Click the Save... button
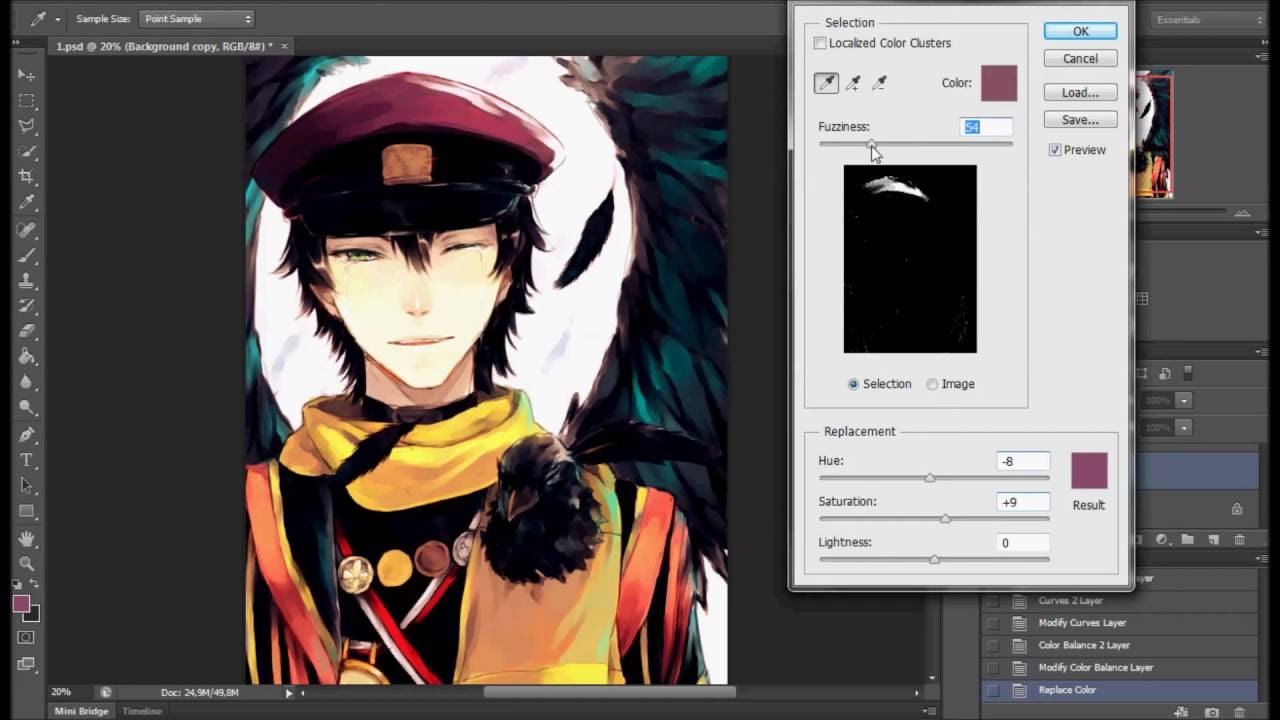This screenshot has height=720, width=1280. click(x=1080, y=120)
